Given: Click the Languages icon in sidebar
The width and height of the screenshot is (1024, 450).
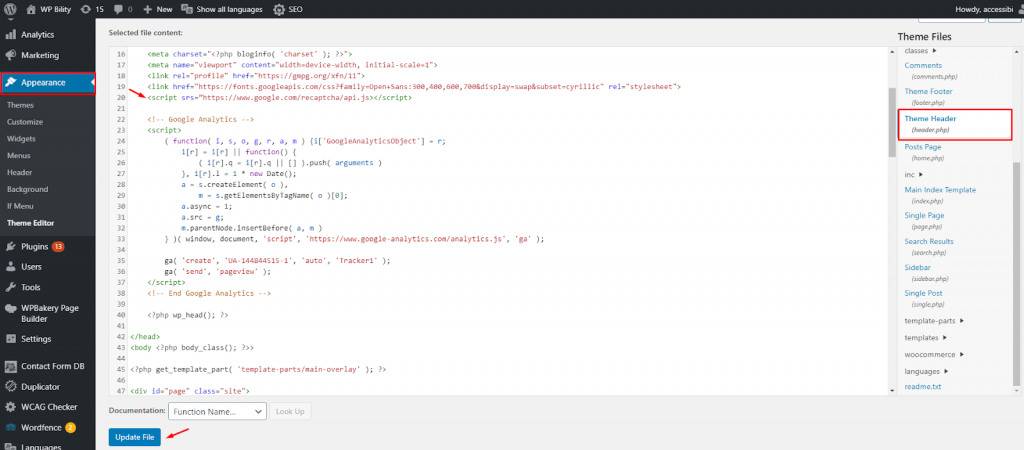Looking at the screenshot, I should pyautogui.click(x=10, y=447).
